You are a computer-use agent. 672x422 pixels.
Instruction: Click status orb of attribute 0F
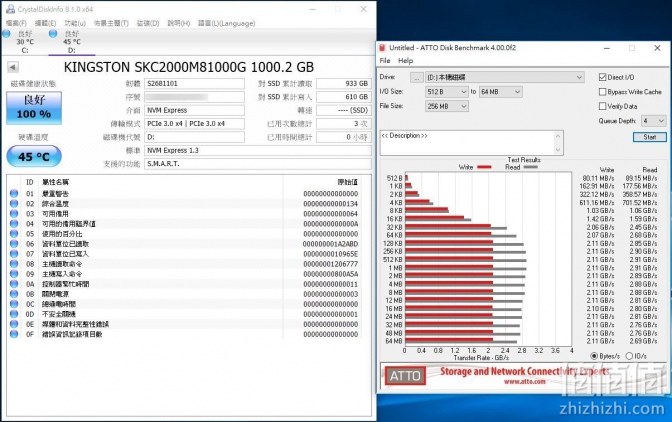pyautogui.click(x=14, y=334)
